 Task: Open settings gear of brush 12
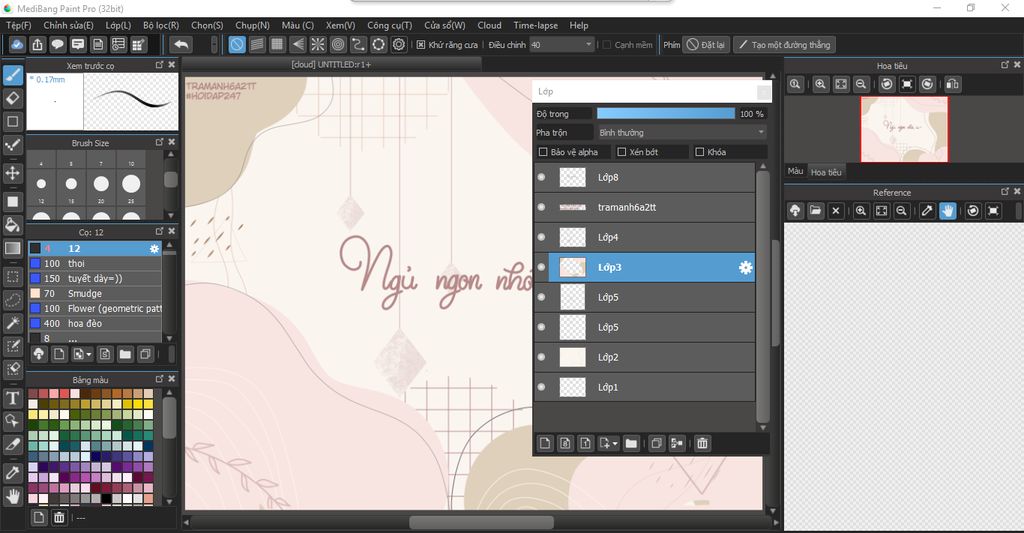point(154,249)
